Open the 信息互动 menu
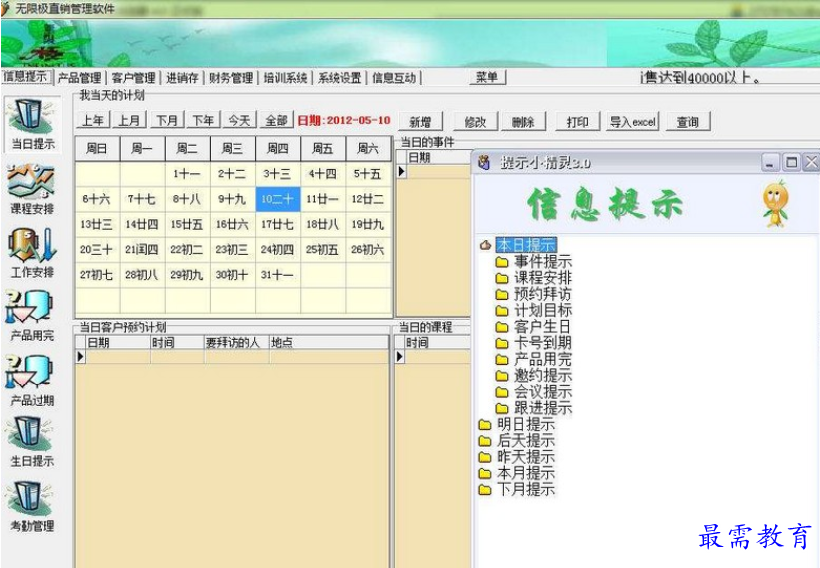 tap(394, 78)
